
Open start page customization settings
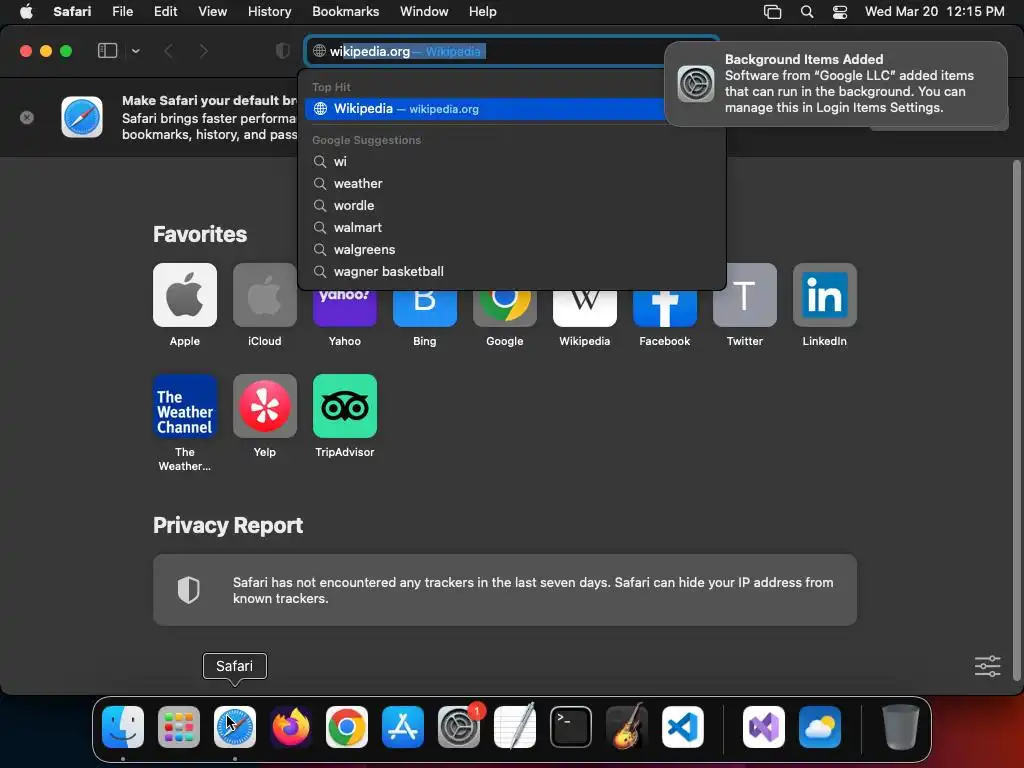point(987,666)
